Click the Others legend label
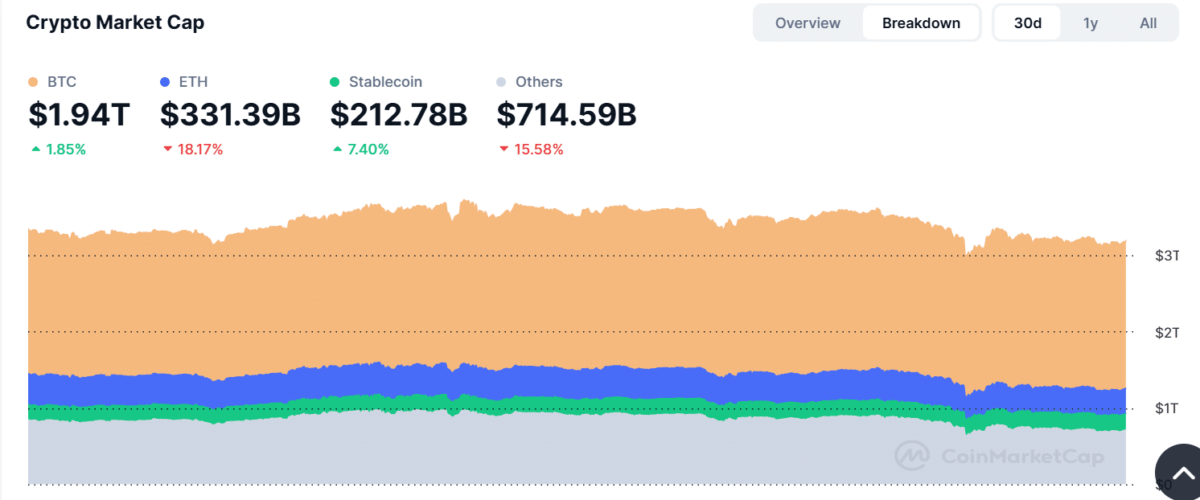This screenshot has width=1200, height=500. click(x=539, y=82)
